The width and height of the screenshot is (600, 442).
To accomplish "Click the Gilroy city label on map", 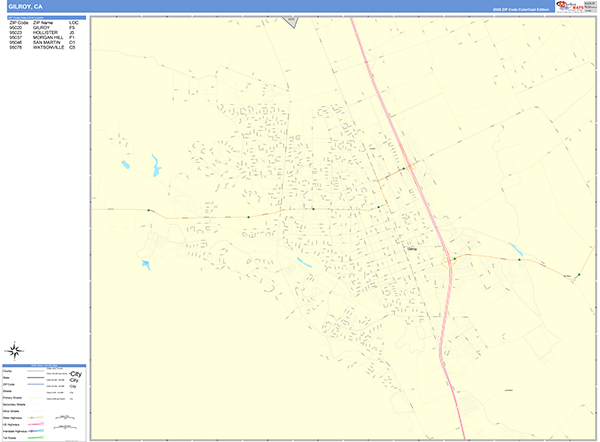I will (412, 249).
